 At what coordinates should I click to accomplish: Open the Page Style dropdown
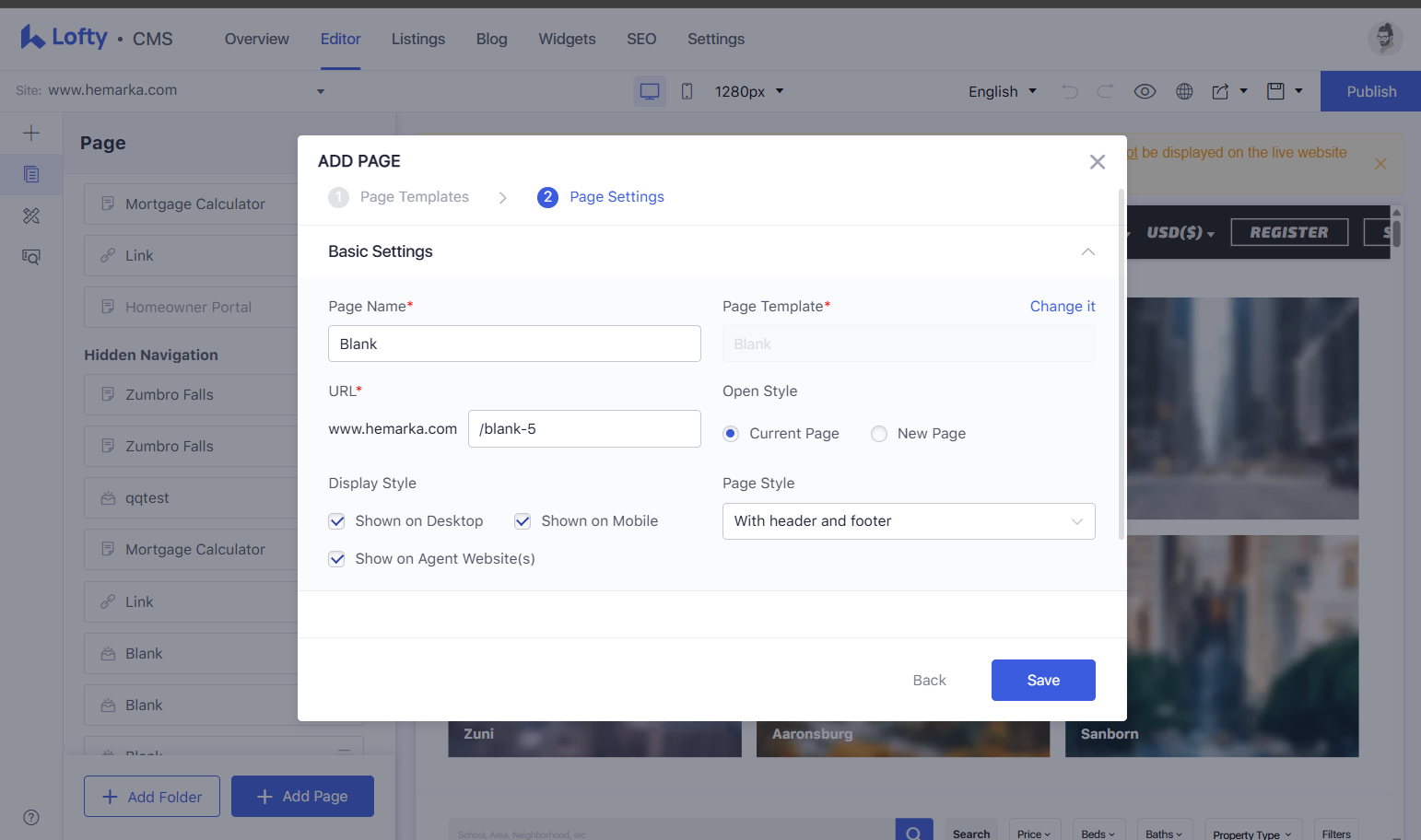909,521
